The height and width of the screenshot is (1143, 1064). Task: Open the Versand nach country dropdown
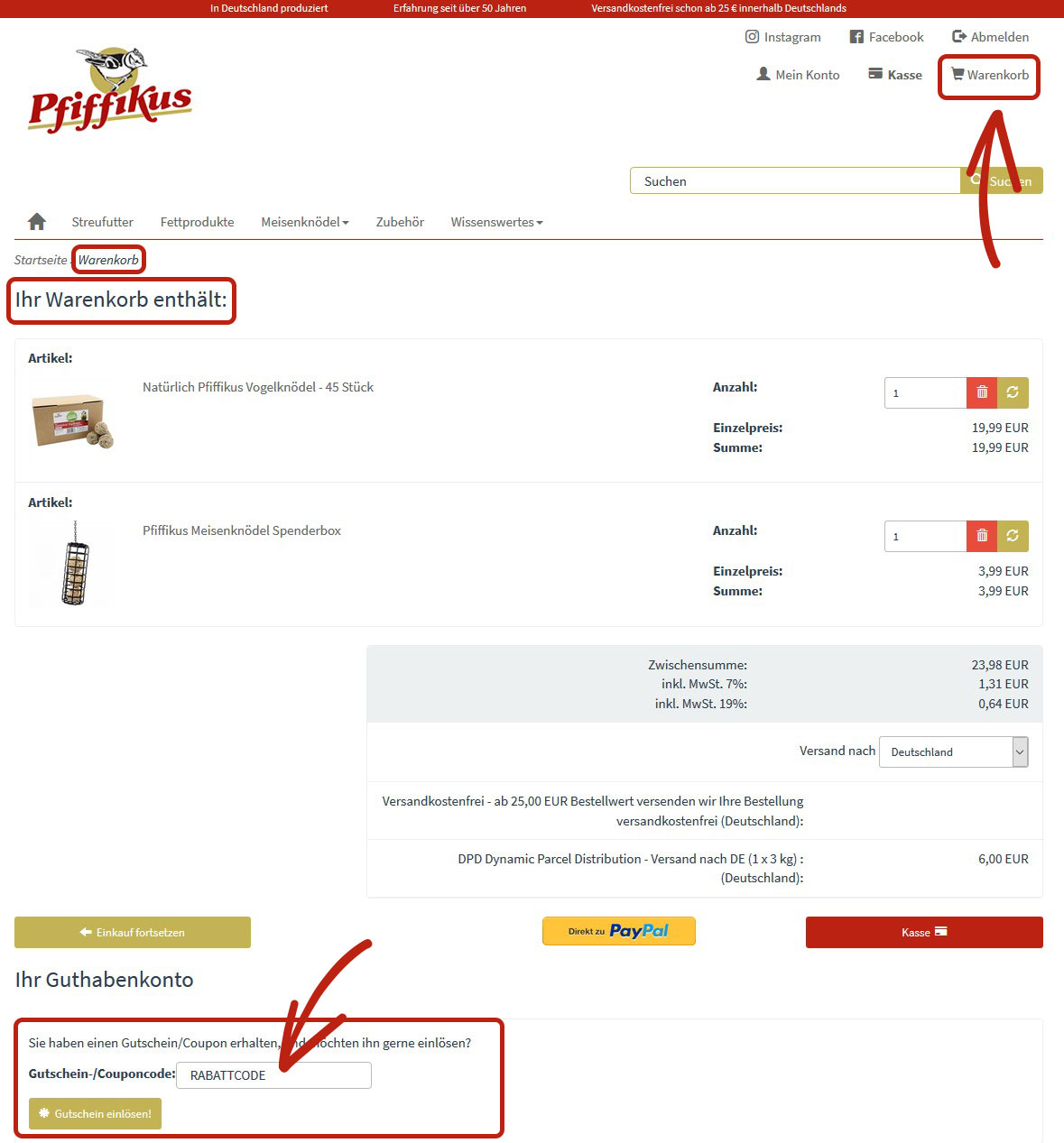click(x=954, y=751)
